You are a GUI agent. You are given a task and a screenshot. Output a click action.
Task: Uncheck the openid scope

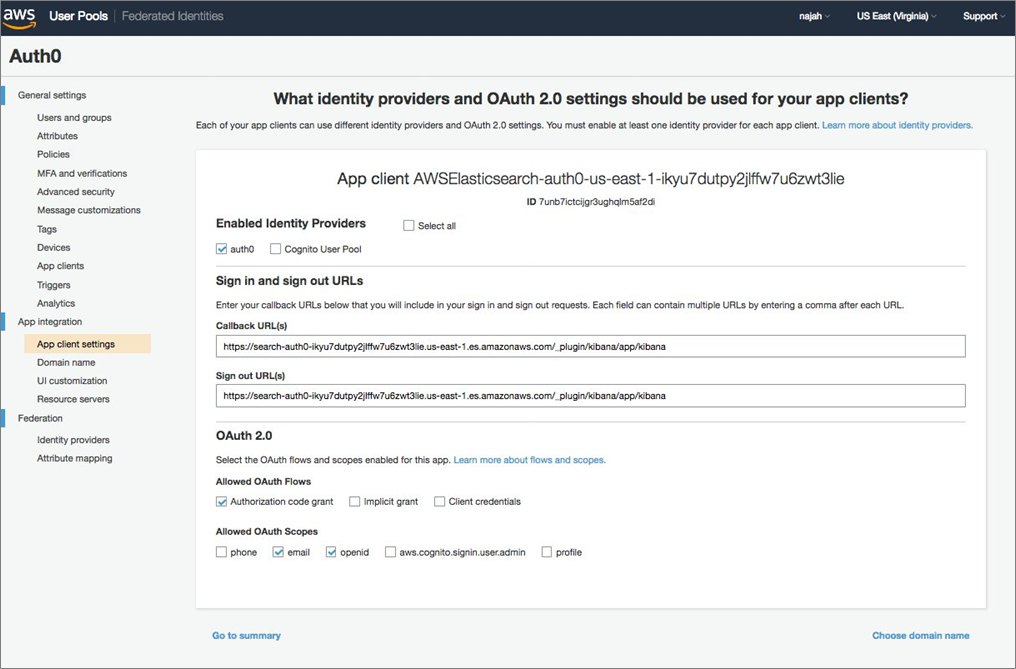[330, 551]
